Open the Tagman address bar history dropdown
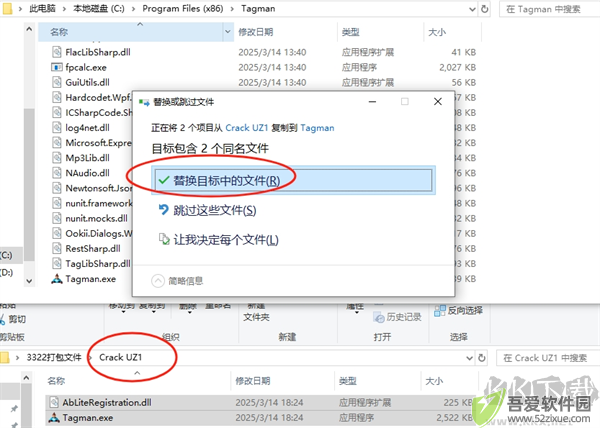 [x=472, y=9]
